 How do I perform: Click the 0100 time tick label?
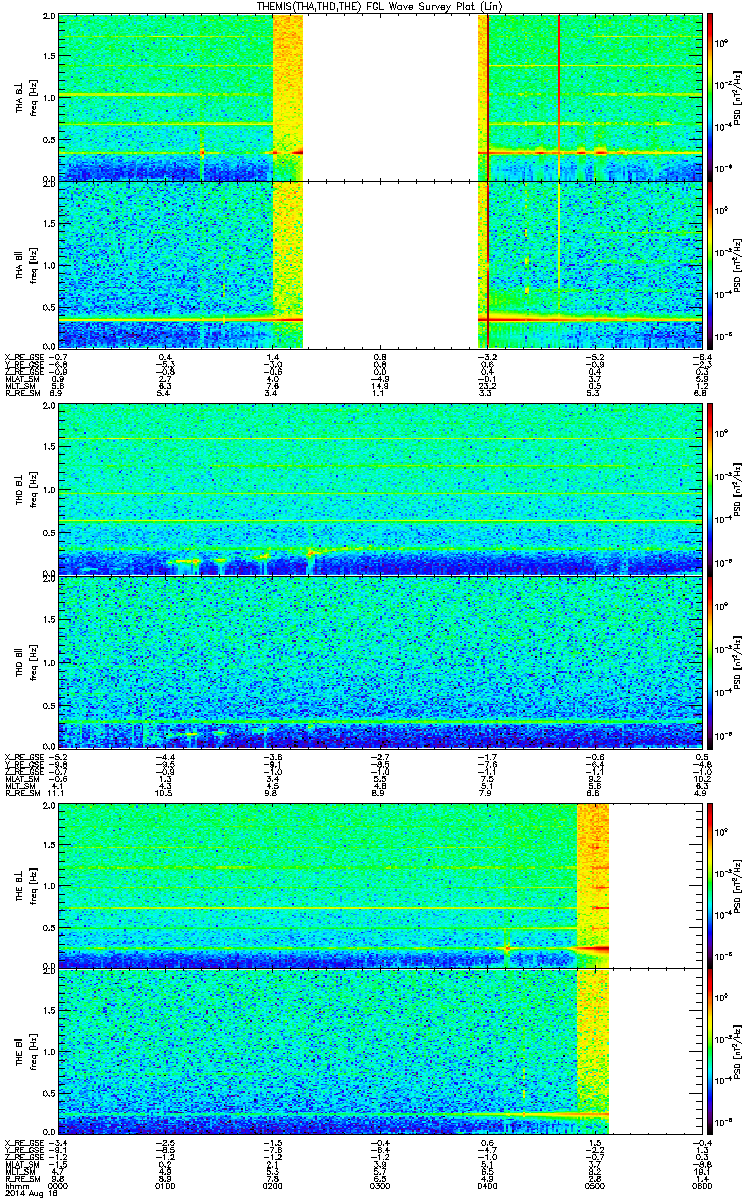pyautogui.click(x=166, y=1185)
